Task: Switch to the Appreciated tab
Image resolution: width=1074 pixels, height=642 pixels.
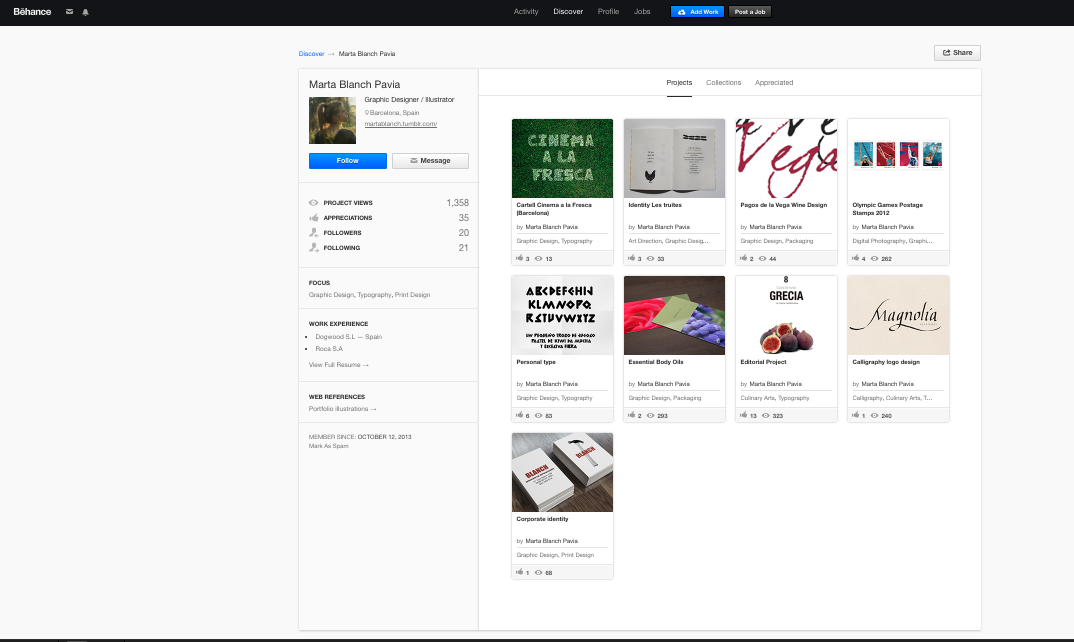Action: coord(774,83)
